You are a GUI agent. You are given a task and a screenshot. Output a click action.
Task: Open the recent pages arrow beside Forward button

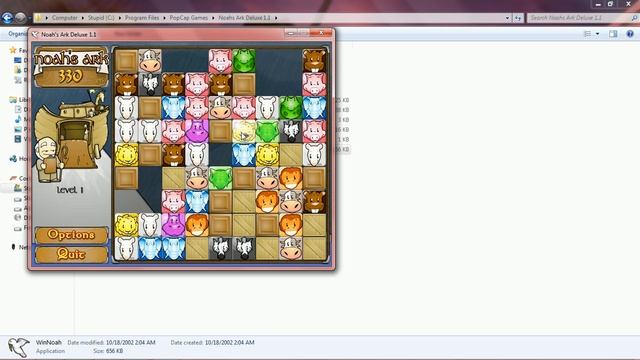point(29,18)
